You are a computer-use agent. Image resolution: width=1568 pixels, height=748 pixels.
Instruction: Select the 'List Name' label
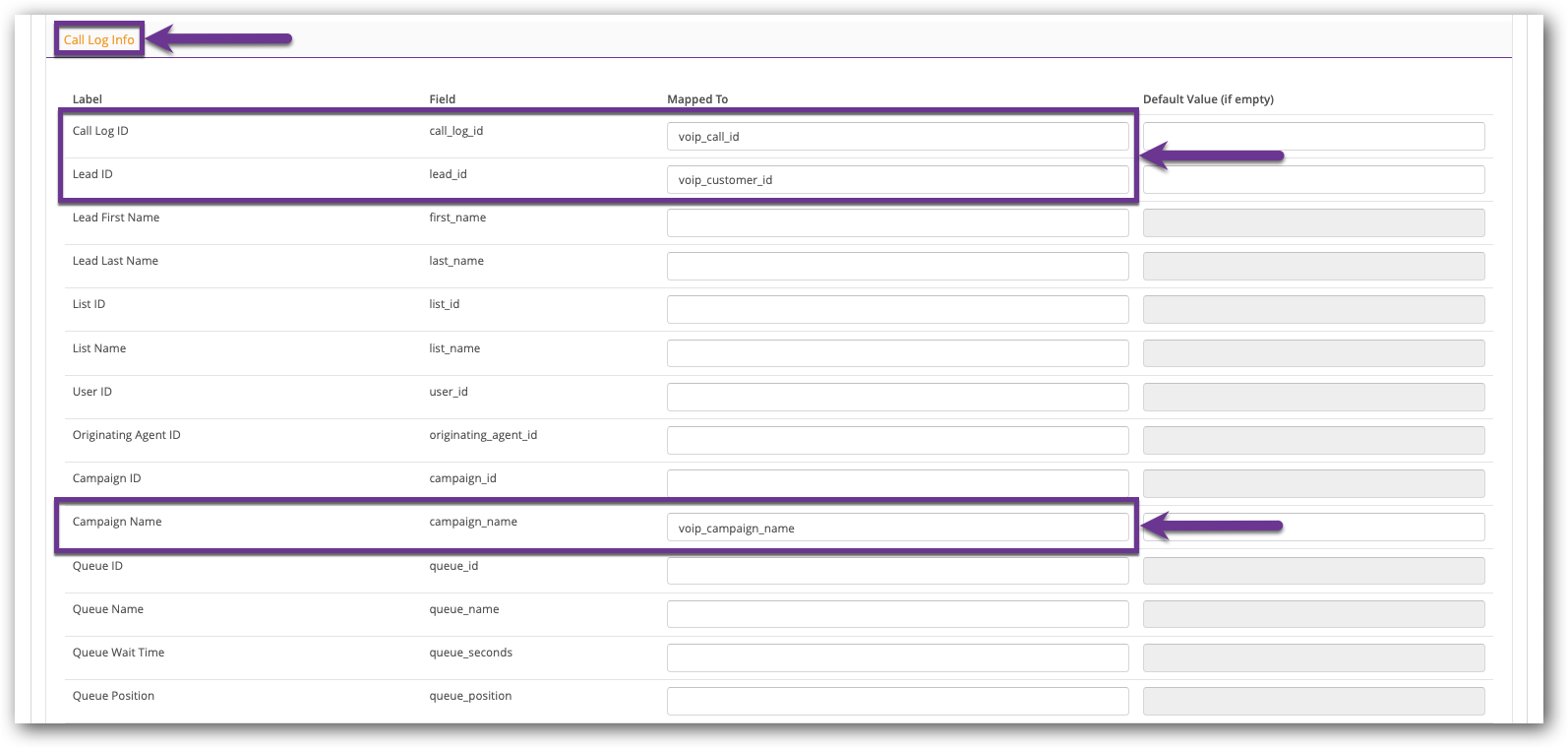tap(99, 348)
